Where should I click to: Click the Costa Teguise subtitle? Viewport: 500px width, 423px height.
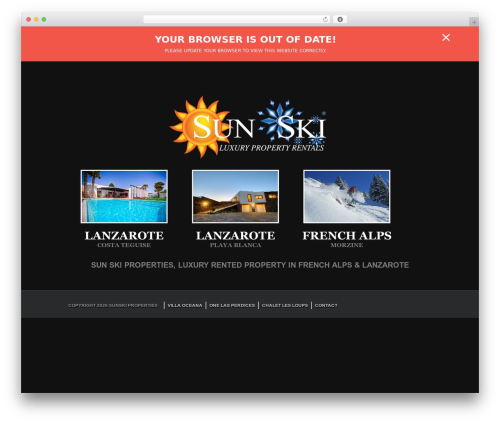[124, 245]
